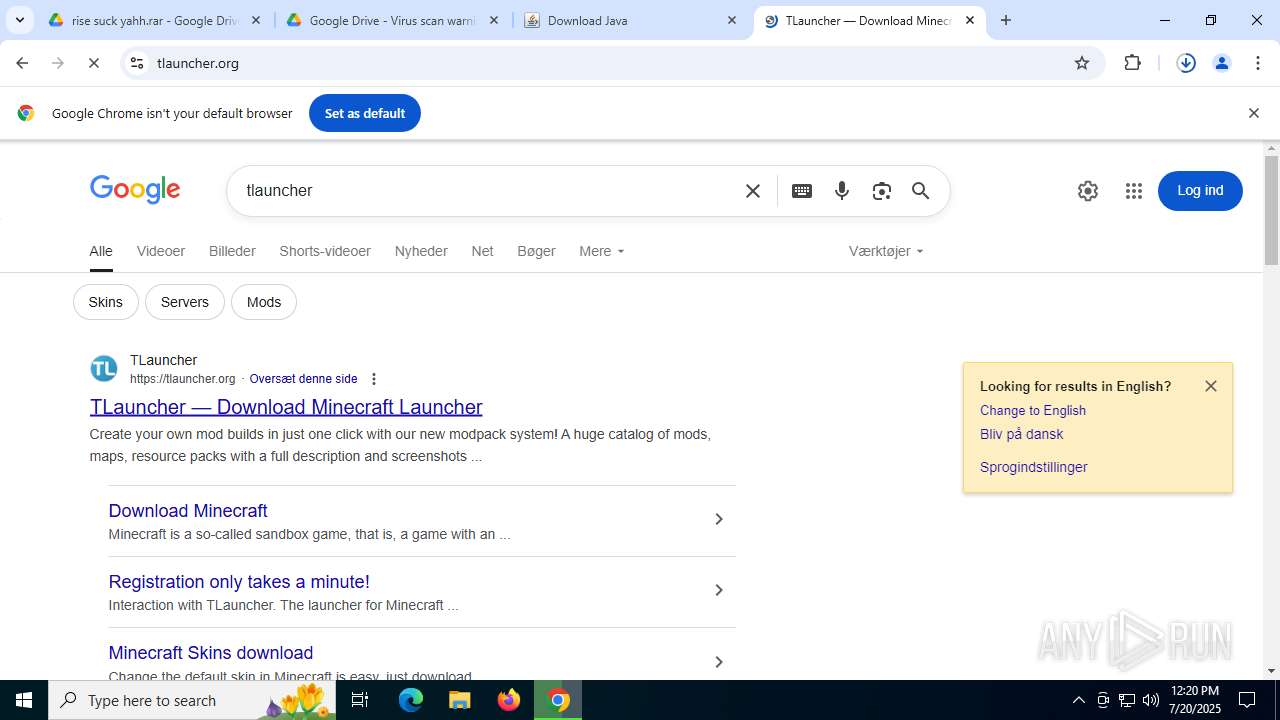Focus the Google search field
The image size is (1280, 720).
click(x=490, y=191)
